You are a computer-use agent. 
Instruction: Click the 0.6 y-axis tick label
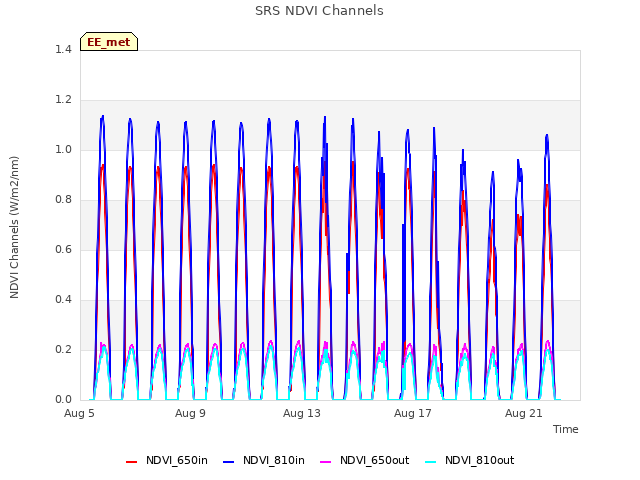(x=63, y=250)
